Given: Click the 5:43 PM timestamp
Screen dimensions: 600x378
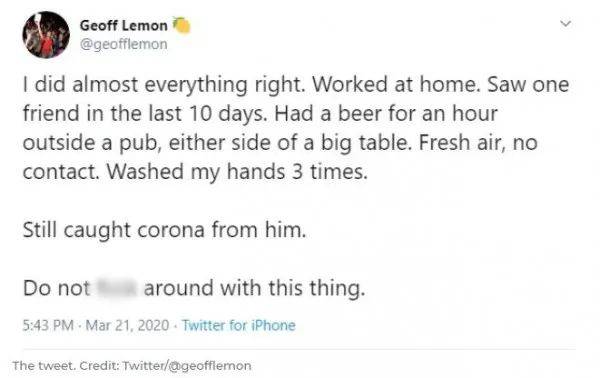Looking at the screenshot, I should click(x=48, y=325).
